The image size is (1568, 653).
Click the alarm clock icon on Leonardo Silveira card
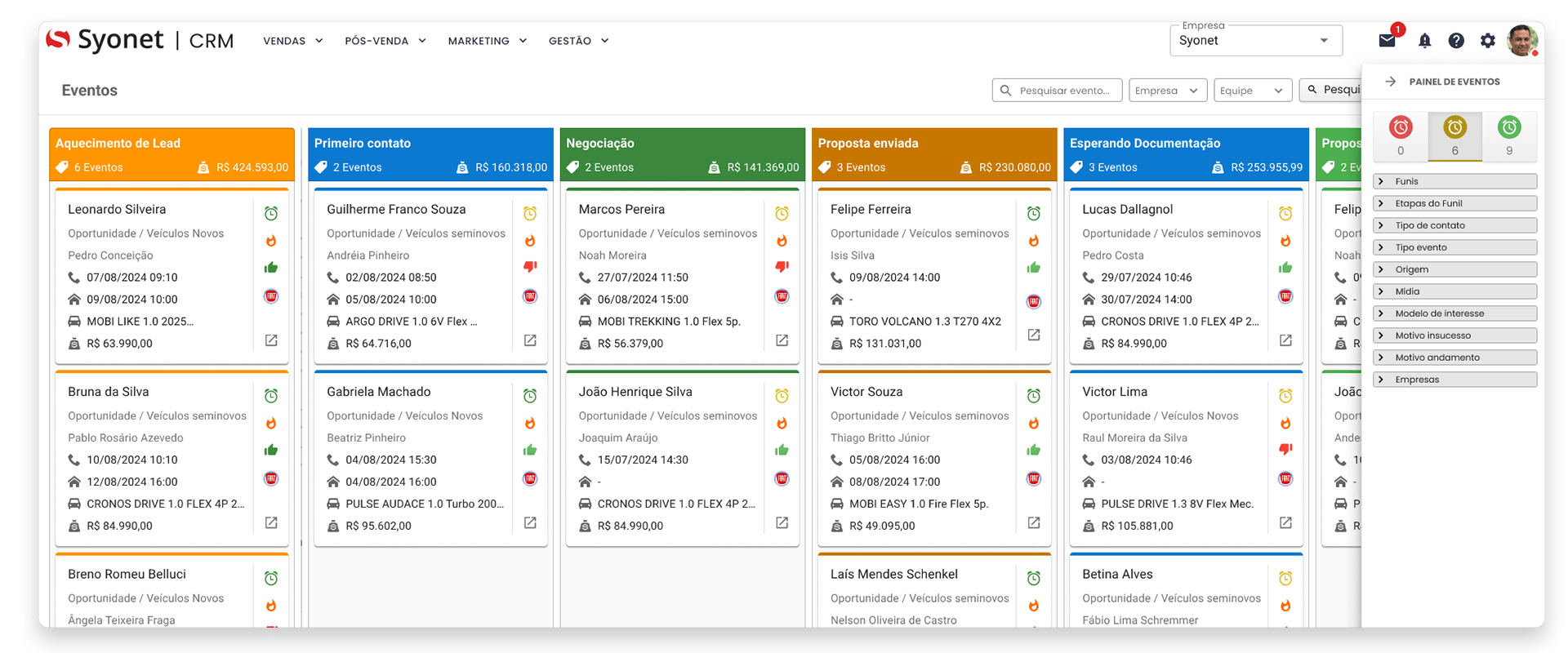click(x=271, y=214)
